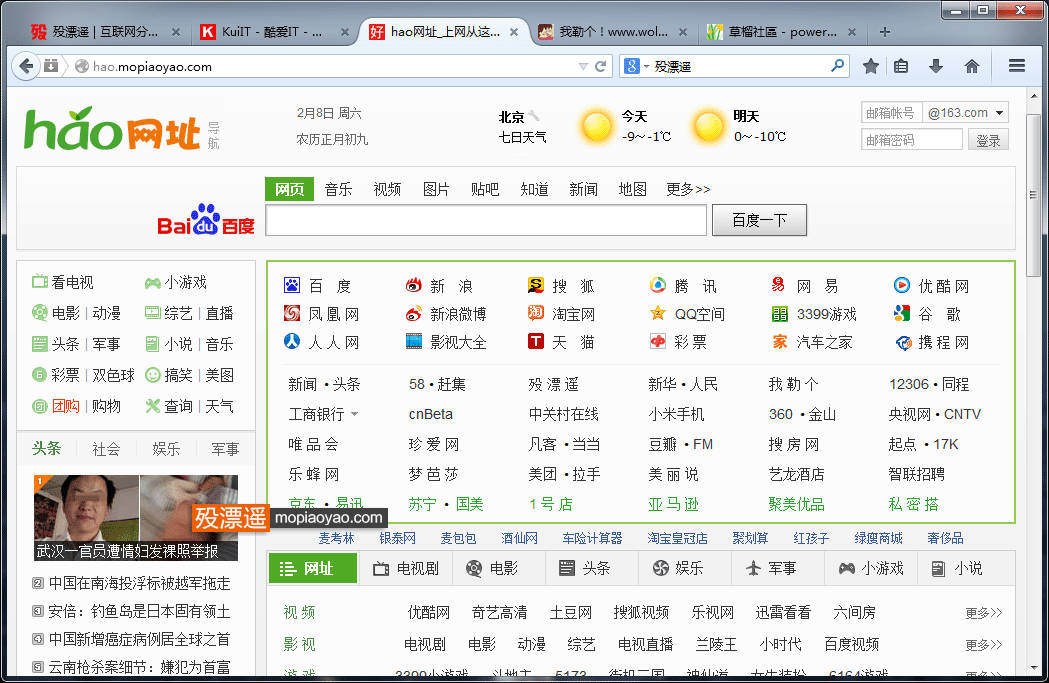Screen dimensions: 1049x683
Task: Open the 淘宝皇冠店 link
Action: (x=677, y=538)
